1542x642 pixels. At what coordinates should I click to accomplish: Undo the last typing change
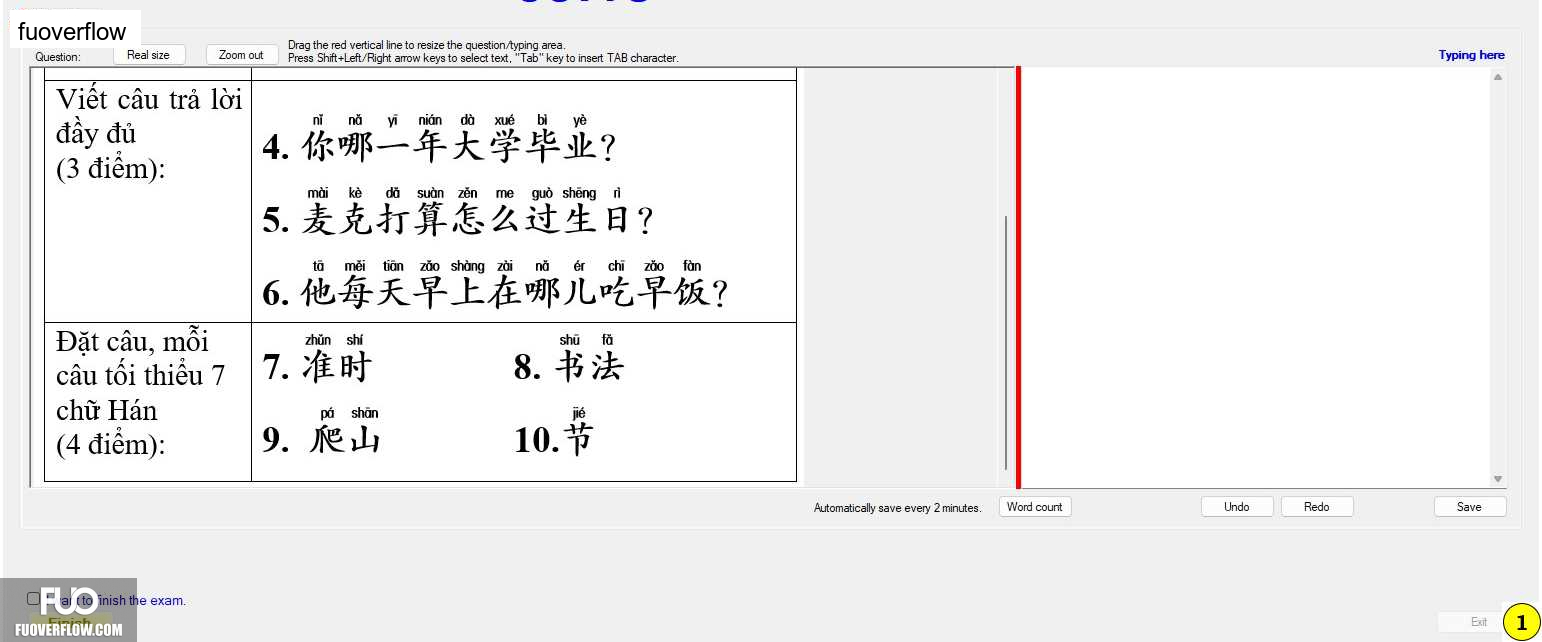(1237, 507)
